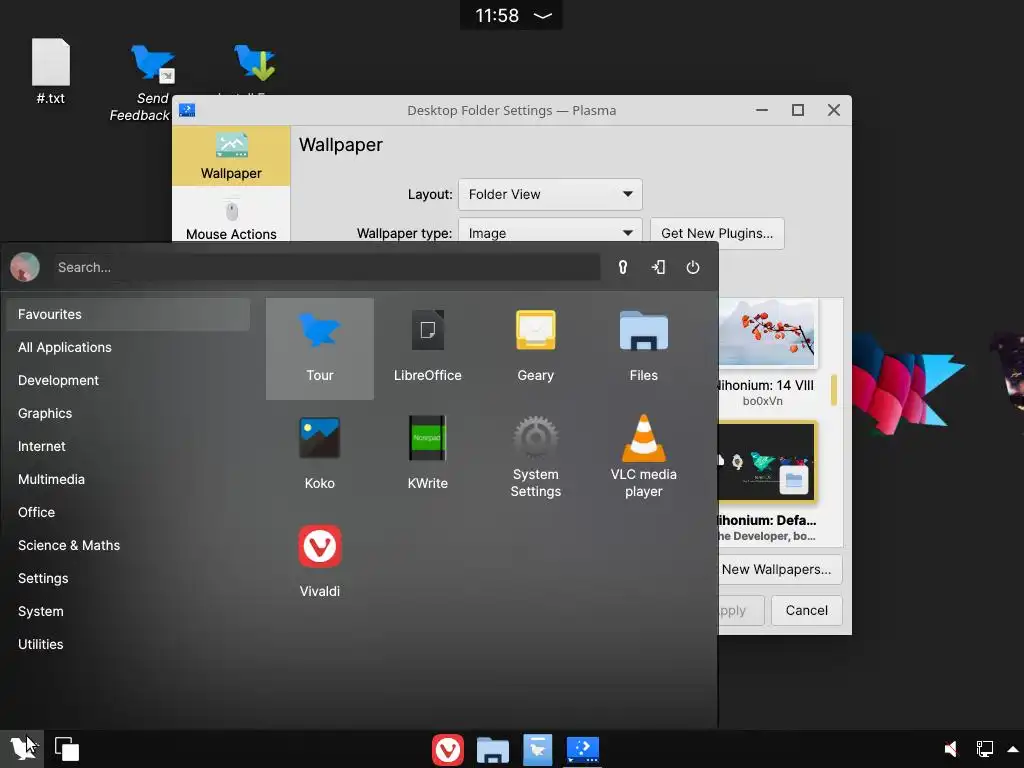Screen dimensions: 1024x768
Task: Click Cancel in Desktop Folder Settings
Action: point(807,611)
